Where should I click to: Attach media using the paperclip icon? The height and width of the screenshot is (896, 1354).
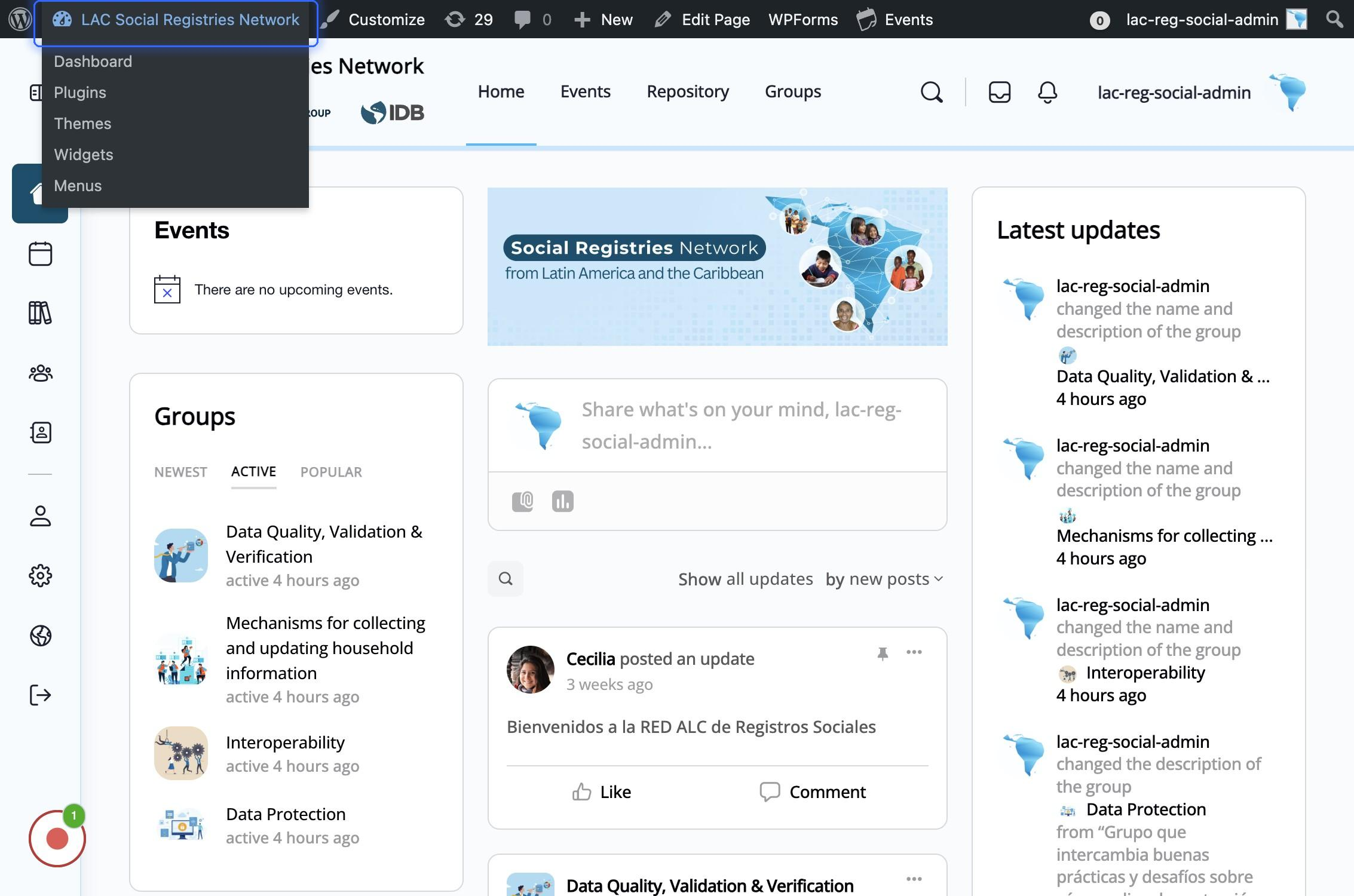tap(522, 501)
